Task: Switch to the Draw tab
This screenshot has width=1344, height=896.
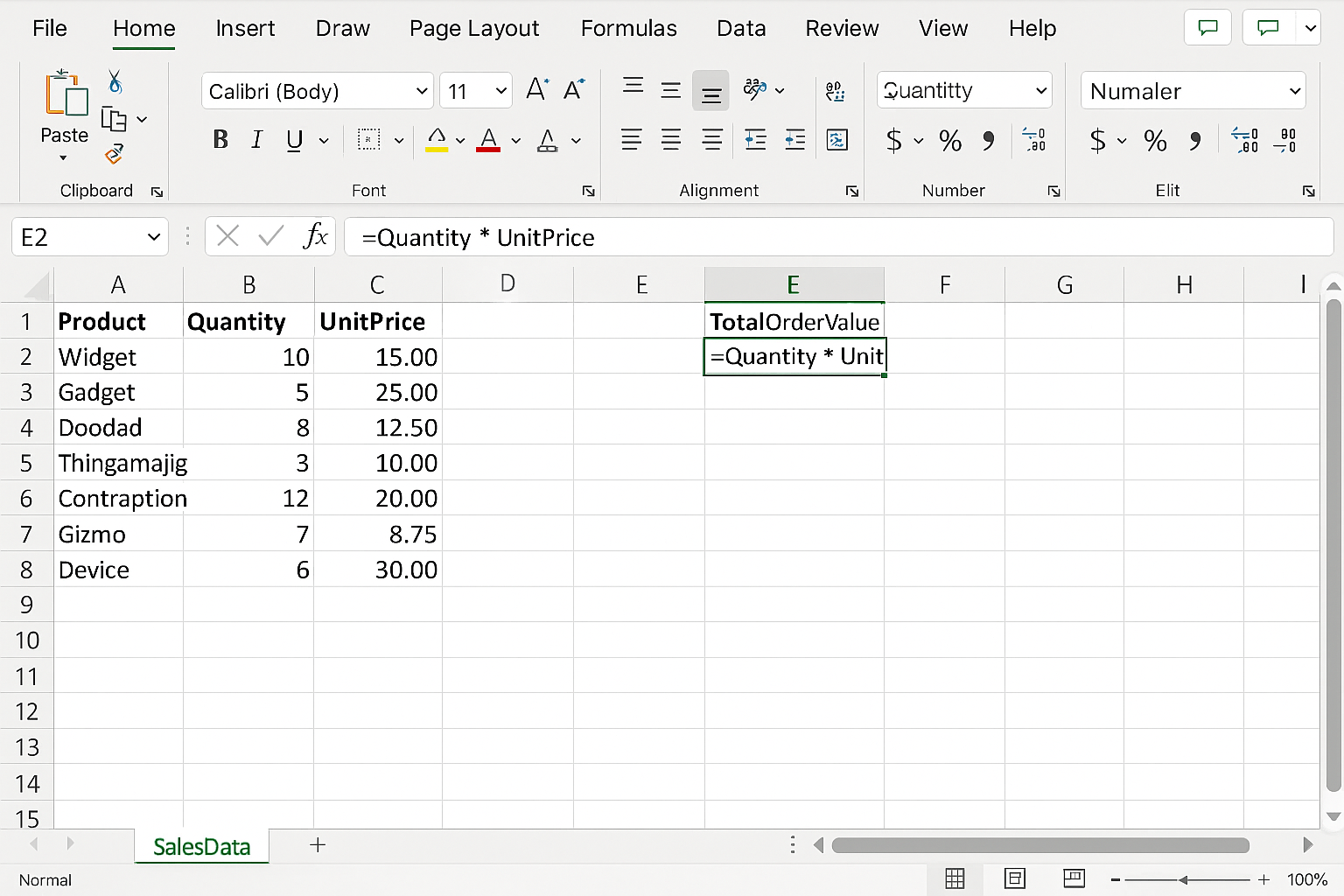Action: 343,28
